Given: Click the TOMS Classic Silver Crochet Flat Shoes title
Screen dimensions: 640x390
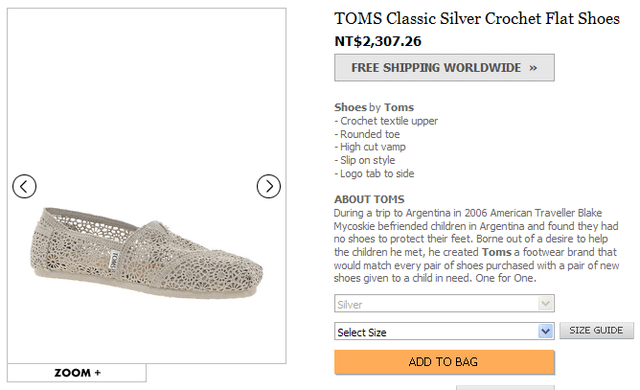Looking at the screenshot, I should (x=477, y=19).
